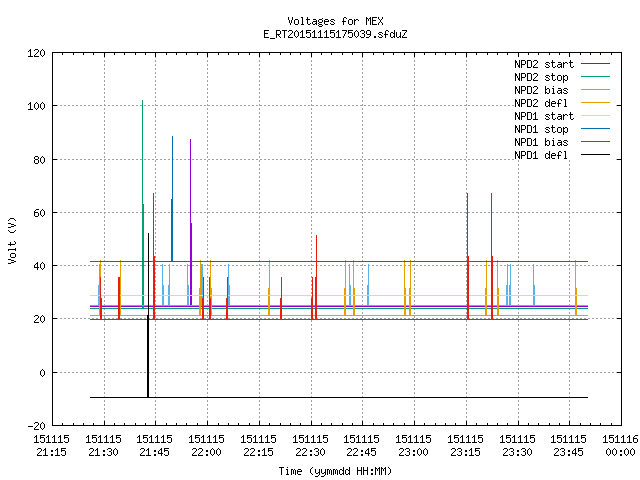The width and height of the screenshot is (640, 480).
Task: Select the 'NPD1 bias' legend label
Action: click(541, 142)
